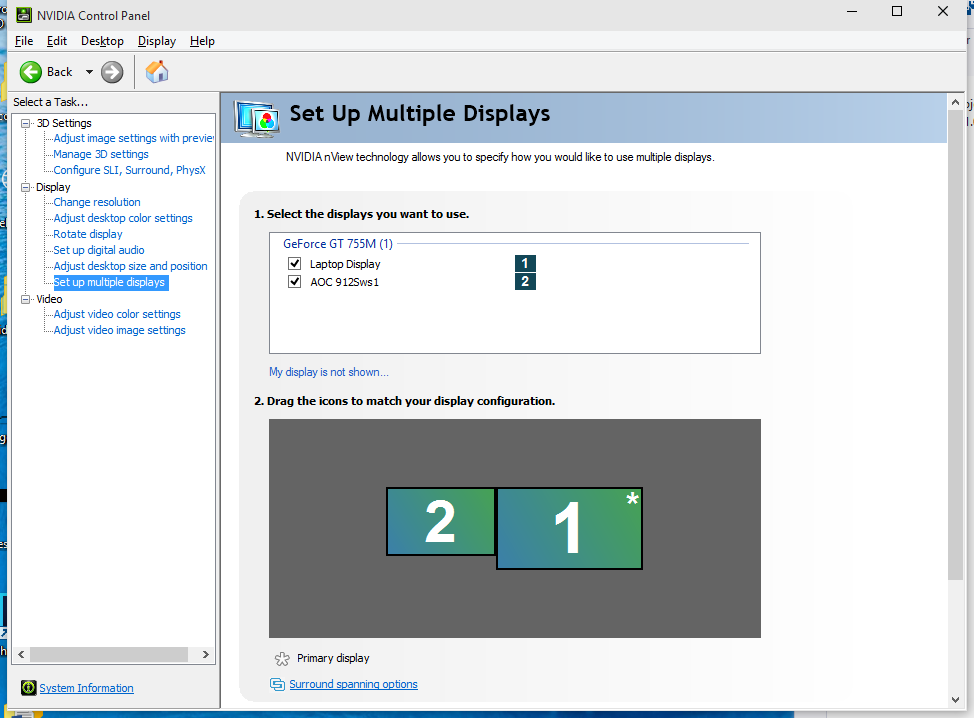Open Rotate display task
Screen dimensions: 974x718
pyautogui.click(x=88, y=234)
